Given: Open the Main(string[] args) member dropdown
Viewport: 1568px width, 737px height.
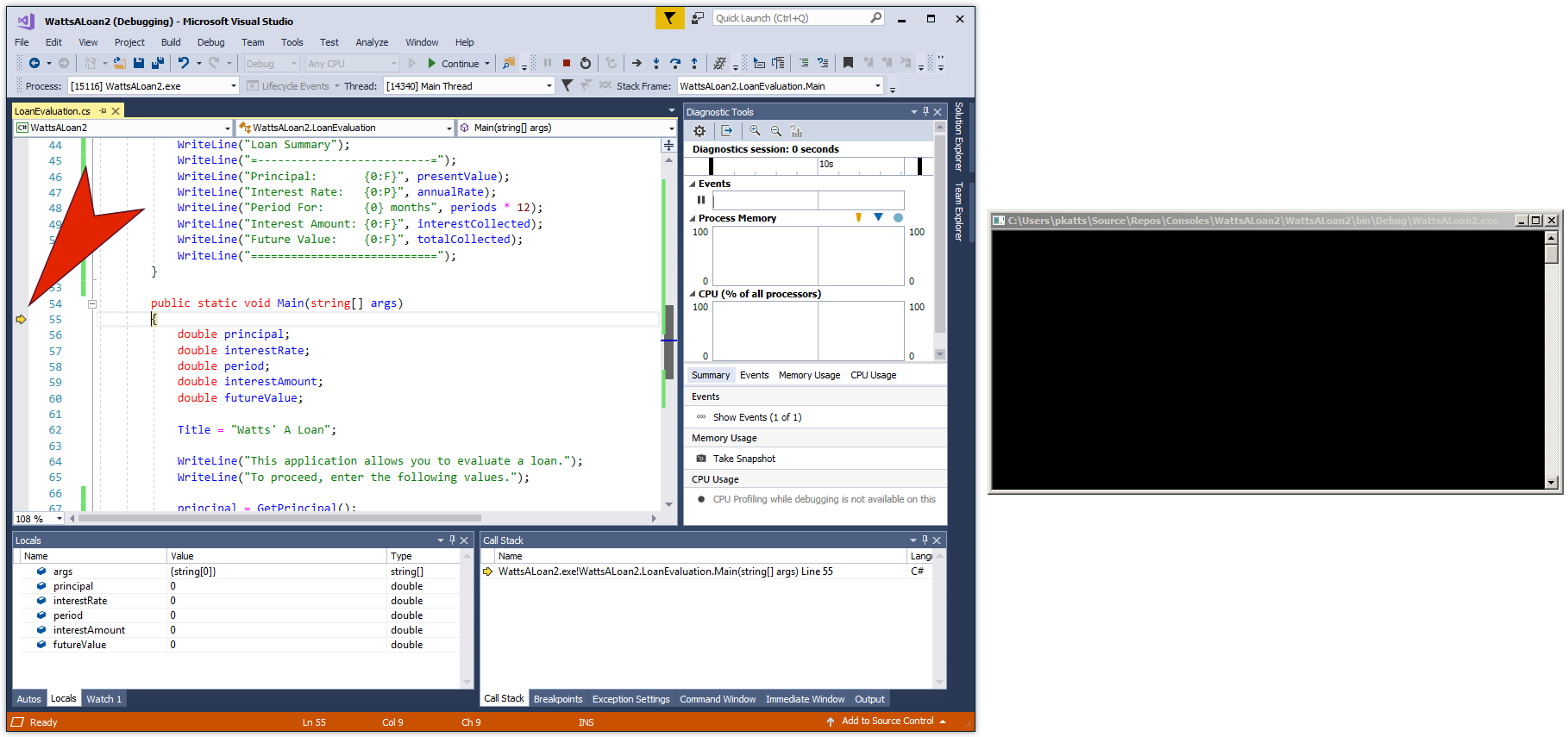Looking at the screenshot, I should coord(671,128).
